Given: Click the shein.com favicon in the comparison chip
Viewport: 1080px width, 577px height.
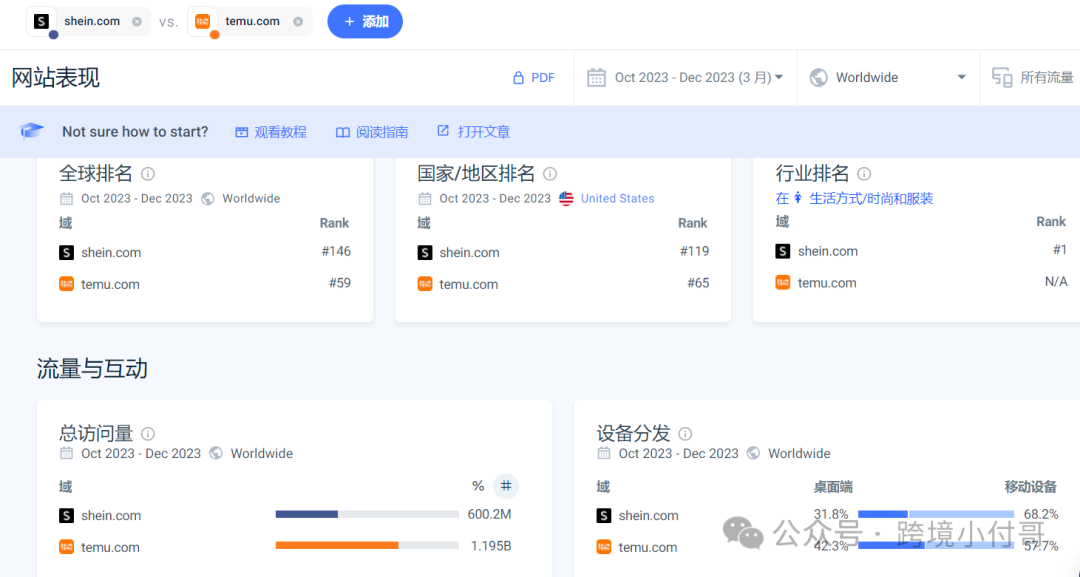Looking at the screenshot, I should (39, 20).
